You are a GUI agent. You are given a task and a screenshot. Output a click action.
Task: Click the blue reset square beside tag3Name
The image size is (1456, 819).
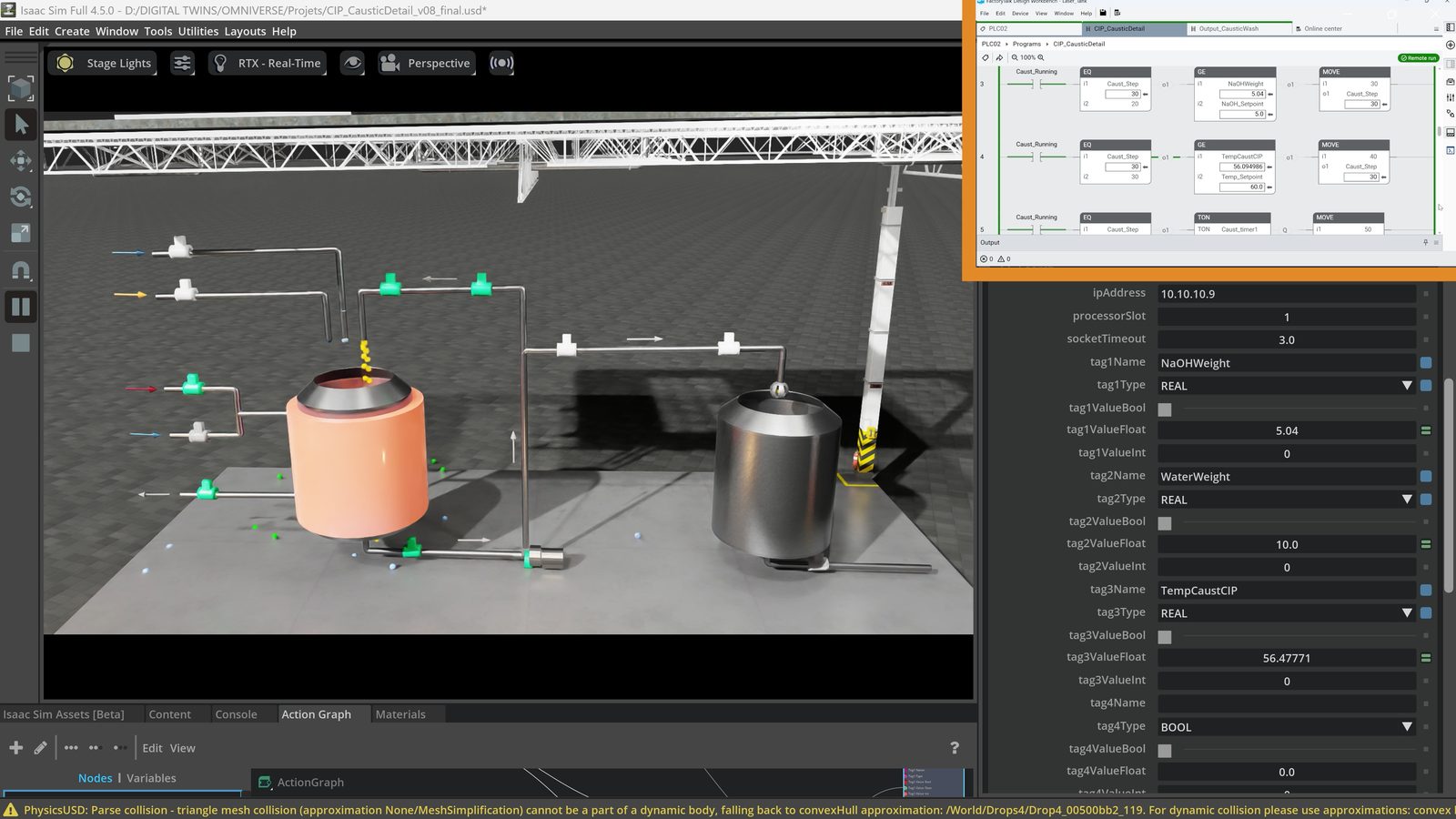[x=1426, y=590]
